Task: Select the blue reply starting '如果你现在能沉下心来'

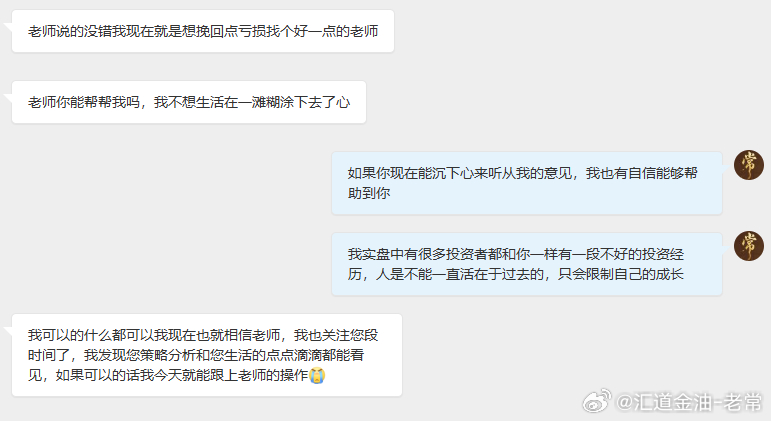Action: click(527, 183)
